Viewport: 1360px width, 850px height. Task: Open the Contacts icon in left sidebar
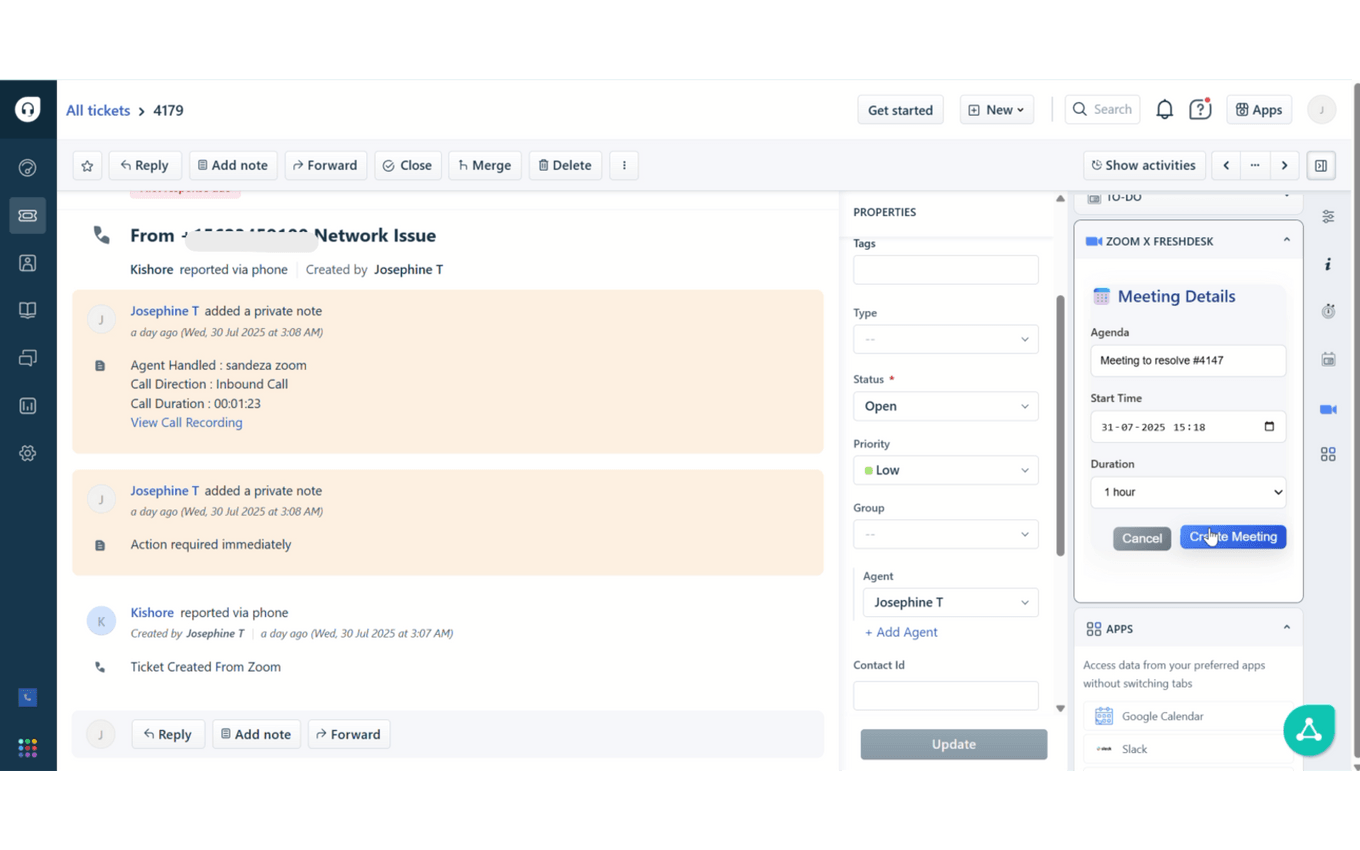(28, 263)
